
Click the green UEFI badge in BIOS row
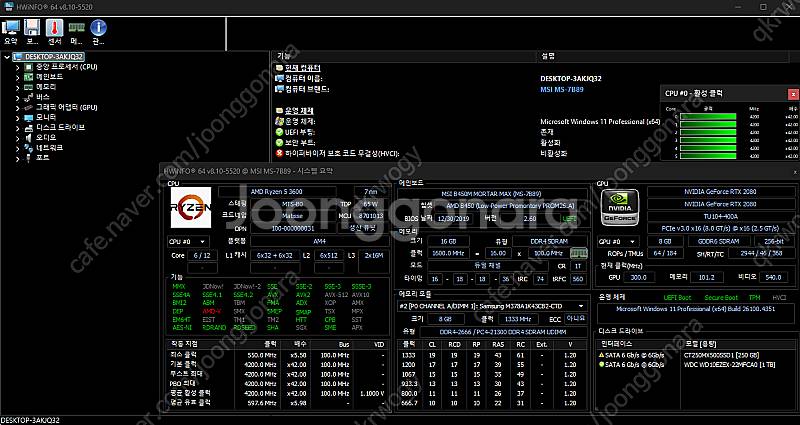click(569, 218)
